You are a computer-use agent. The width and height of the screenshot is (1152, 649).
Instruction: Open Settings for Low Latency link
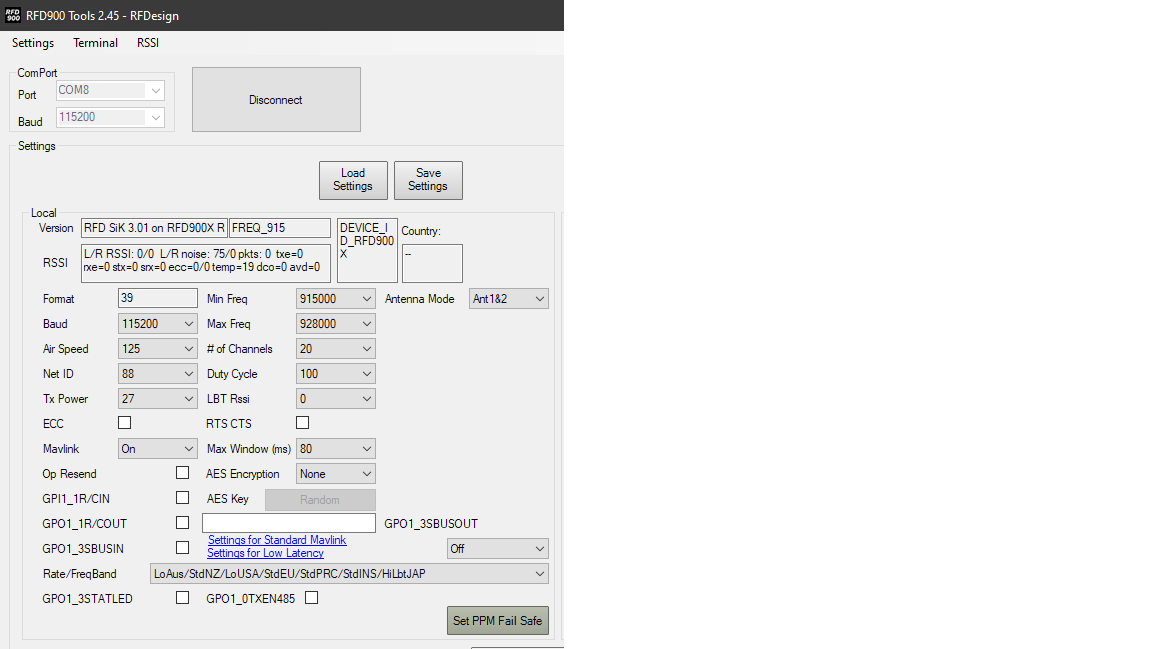click(x=265, y=553)
